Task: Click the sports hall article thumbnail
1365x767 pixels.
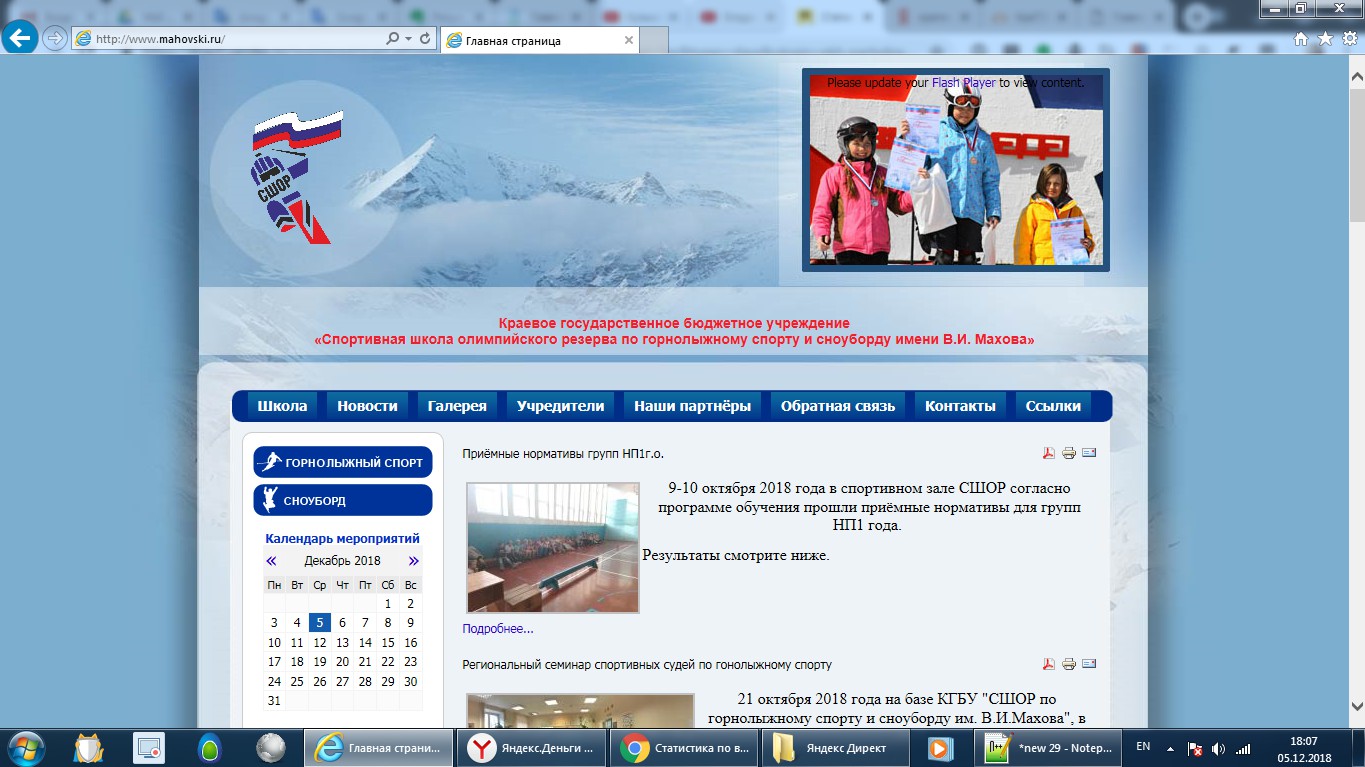Action: coord(553,547)
